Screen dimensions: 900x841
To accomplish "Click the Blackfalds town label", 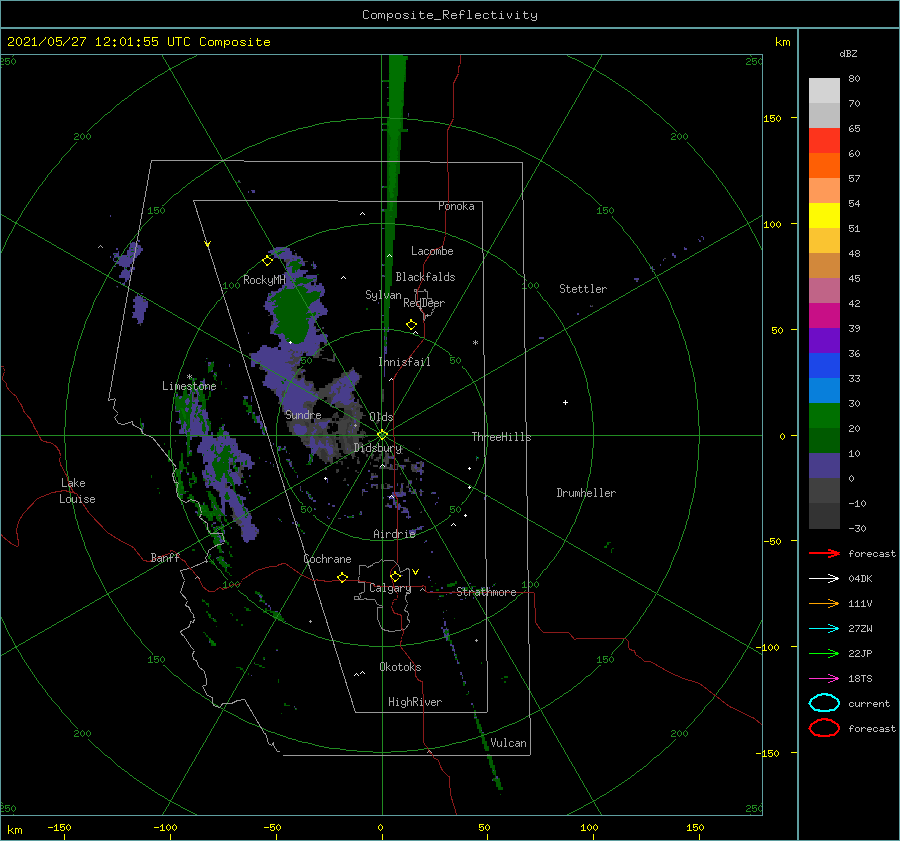I will click(x=425, y=277).
